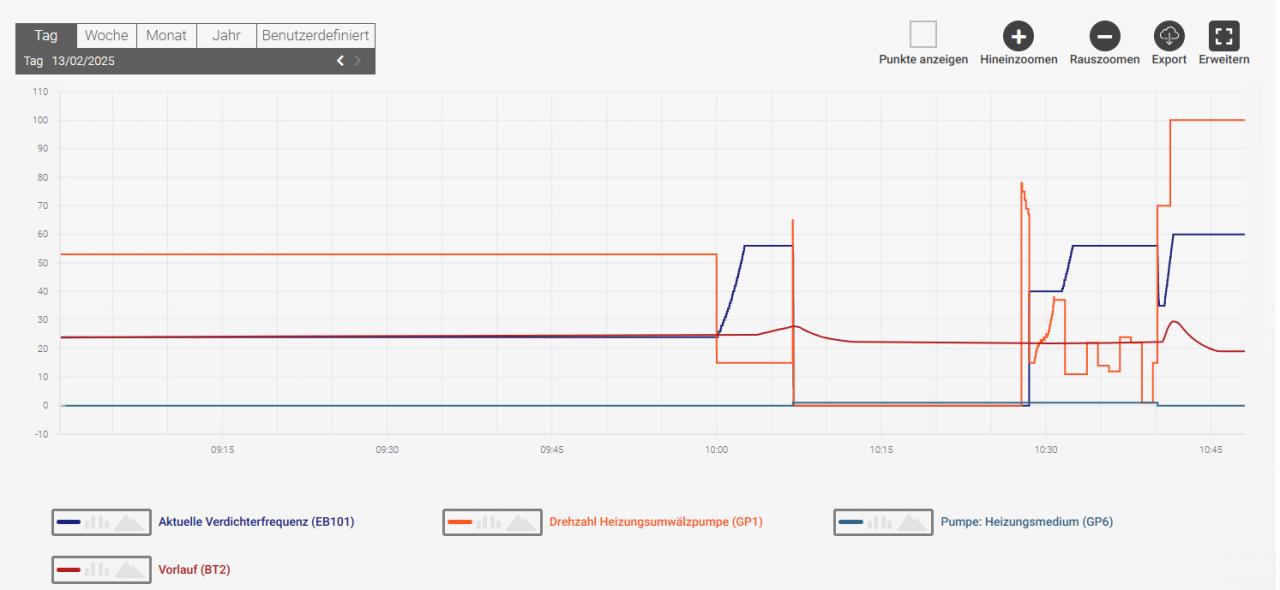
Task: Click the Erweitern fullscreen icon
Action: [x=1222, y=35]
